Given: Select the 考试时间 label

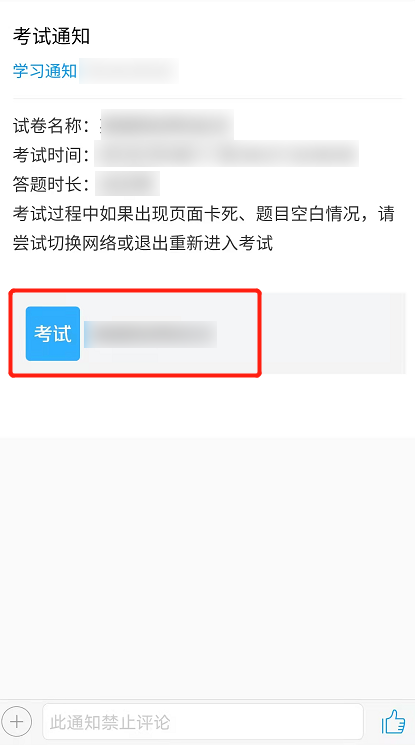Looking at the screenshot, I should [51, 155].
